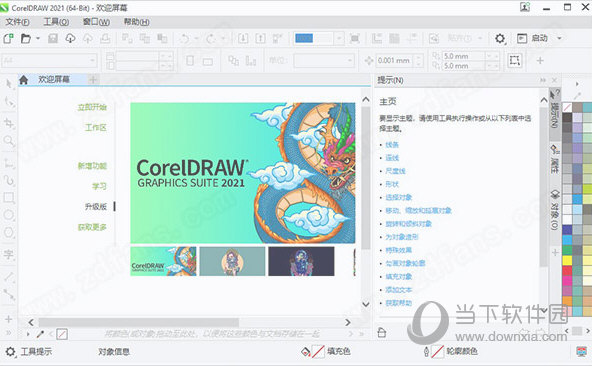
Task: Click the status bar settings gear
Action: 10,352
